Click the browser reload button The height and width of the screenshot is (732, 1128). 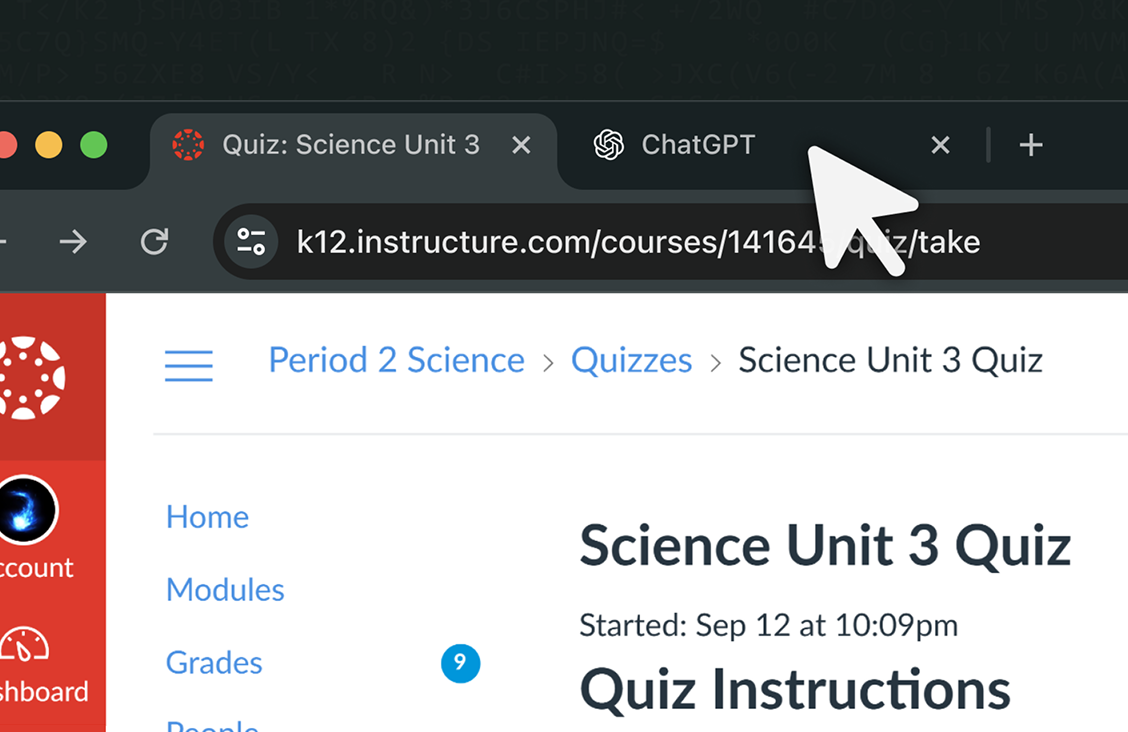coord(154,241)
